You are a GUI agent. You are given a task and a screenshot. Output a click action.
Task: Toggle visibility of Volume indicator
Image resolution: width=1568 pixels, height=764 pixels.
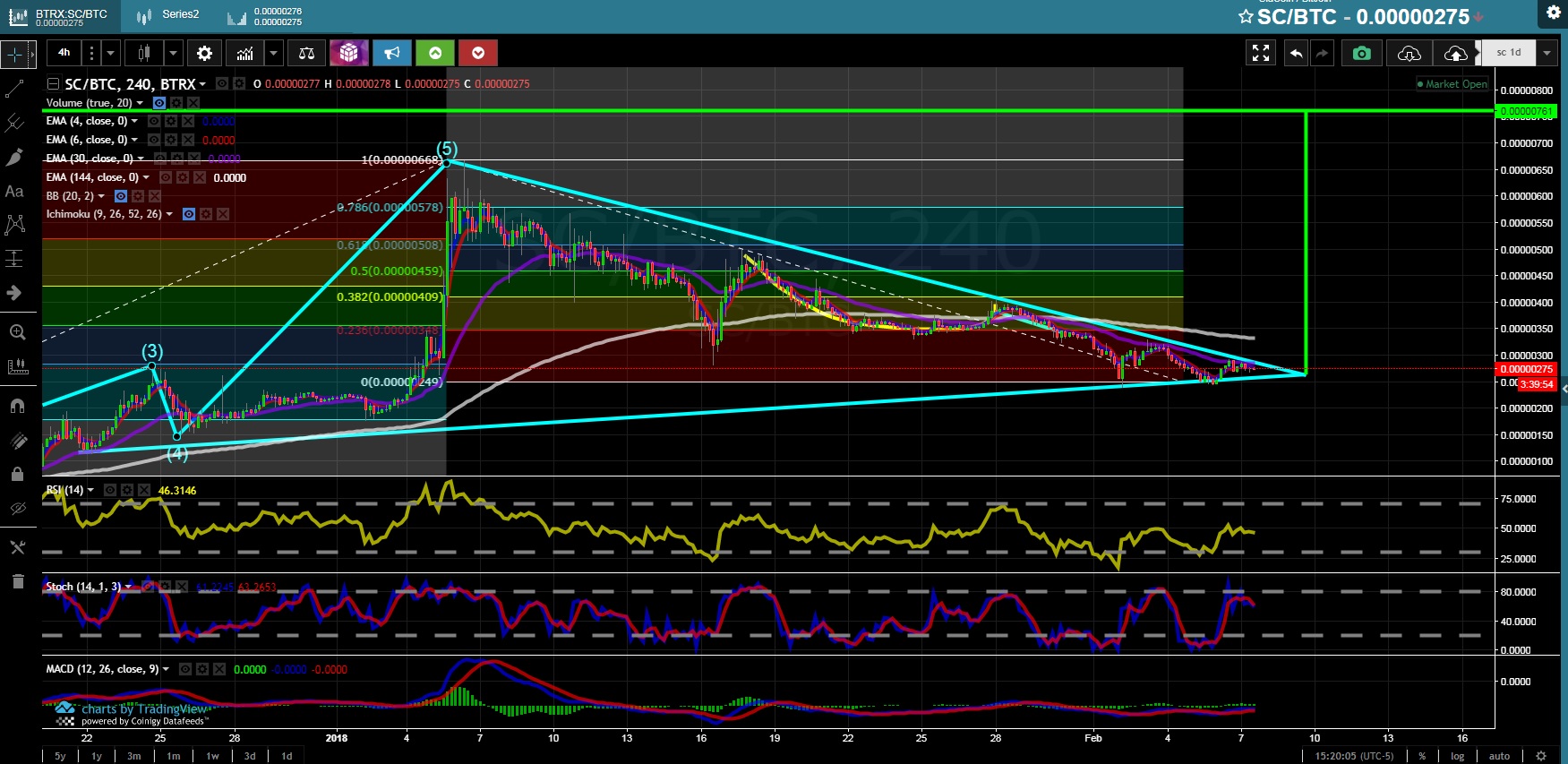(x=159, y=103)
